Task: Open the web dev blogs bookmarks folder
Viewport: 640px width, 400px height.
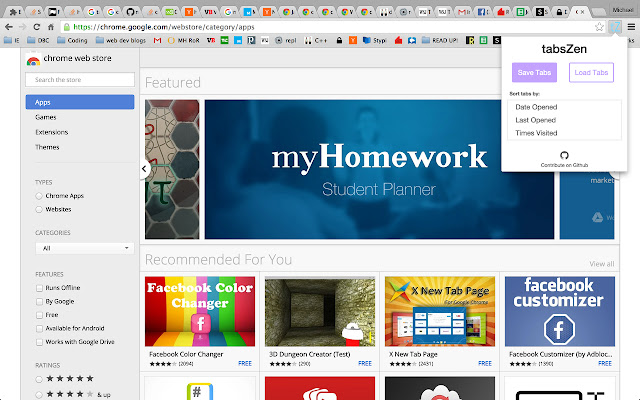Action: 120,40
